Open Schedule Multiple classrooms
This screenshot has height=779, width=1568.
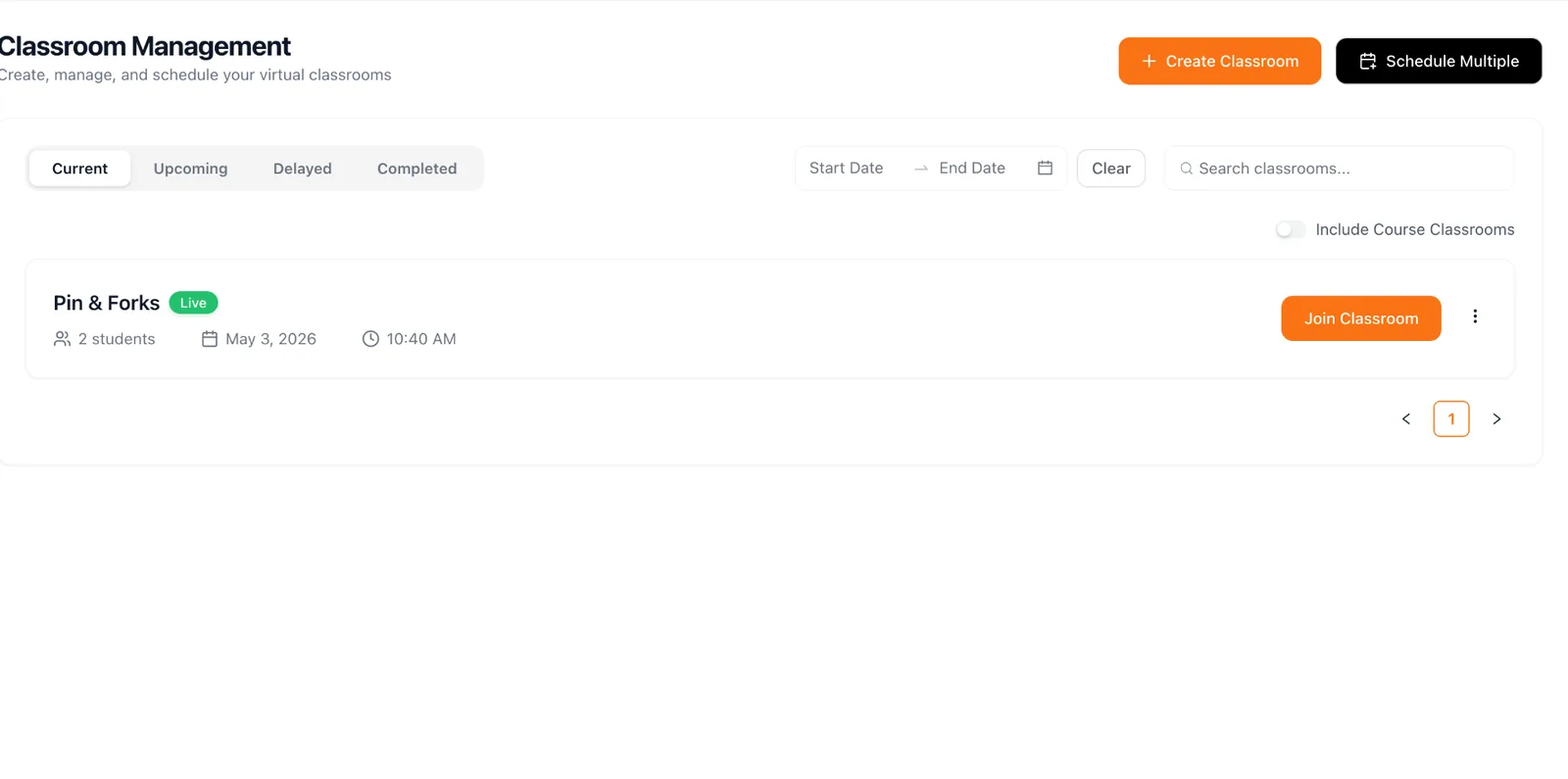tap(1439, 61)
